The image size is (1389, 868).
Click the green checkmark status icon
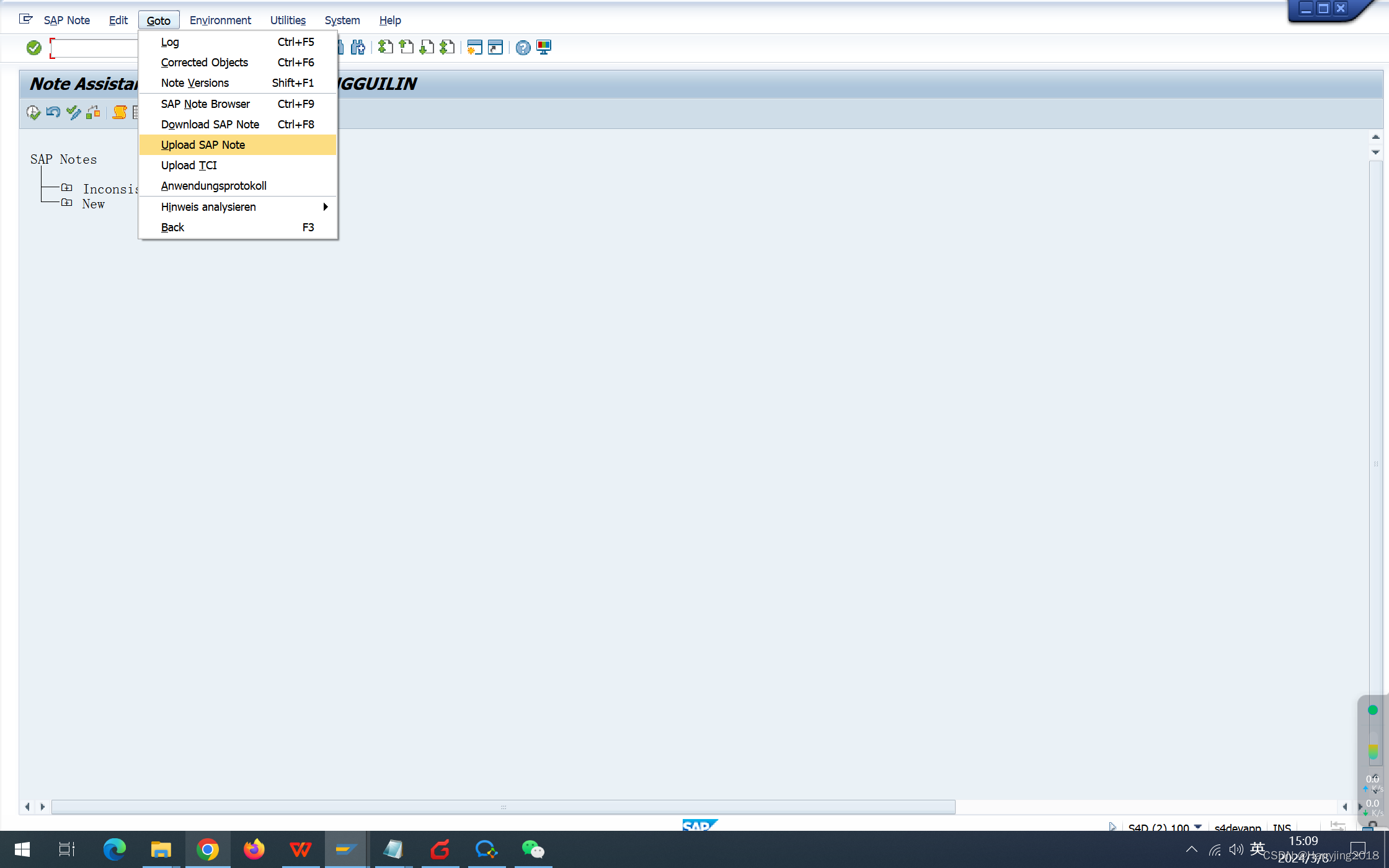pyautogui.click(x=35, y=47)
